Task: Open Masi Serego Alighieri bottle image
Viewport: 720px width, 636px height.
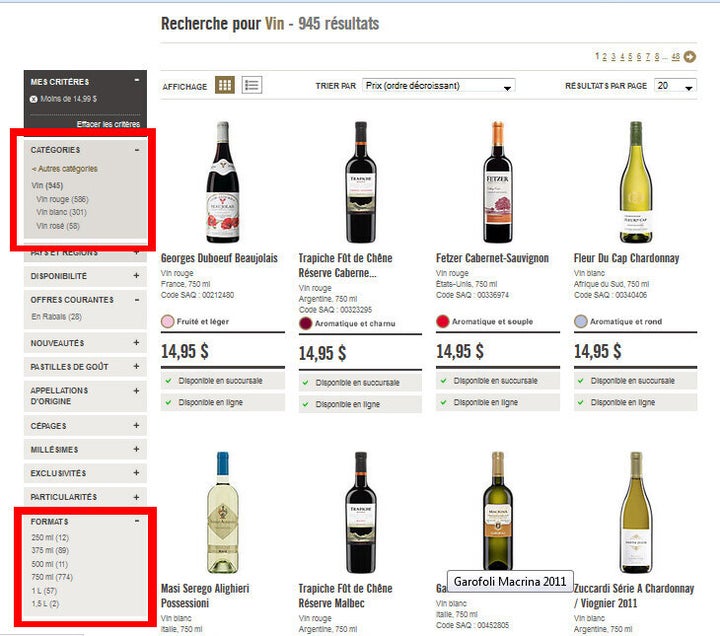Action: click(223, 512)
